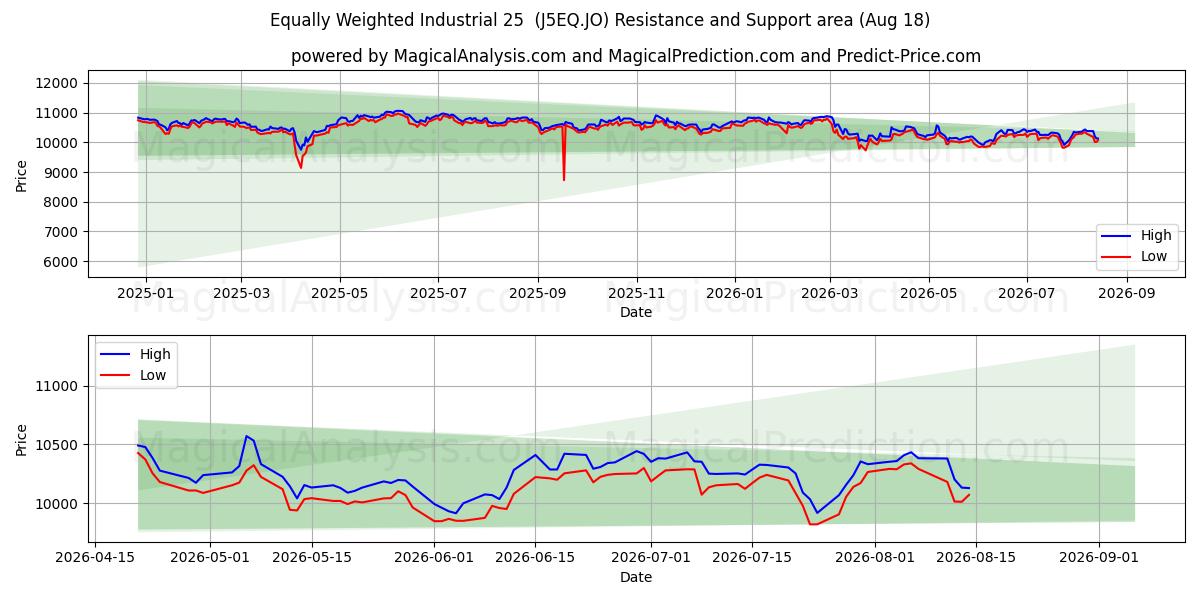This screenshot has height=600, width=1200.
Task: Click the 2026-03 date tick on the upper chart
Action: (830, 294)
